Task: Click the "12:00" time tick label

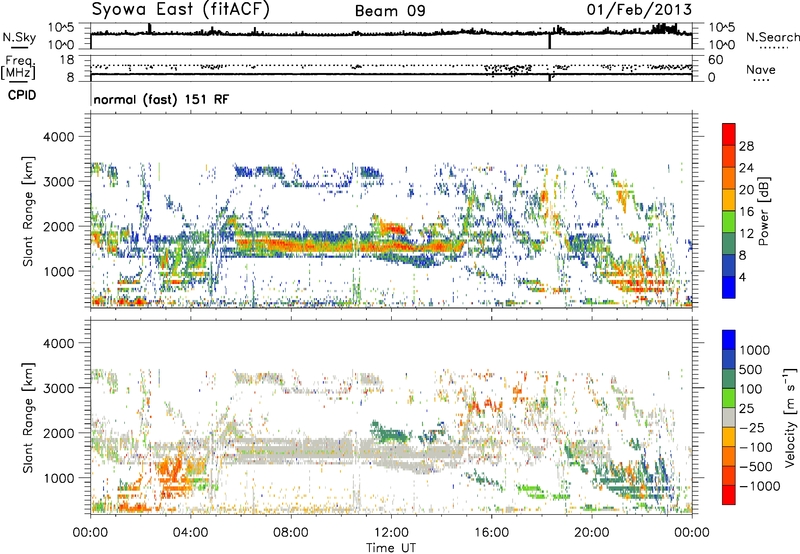Action: coord(391,533)
